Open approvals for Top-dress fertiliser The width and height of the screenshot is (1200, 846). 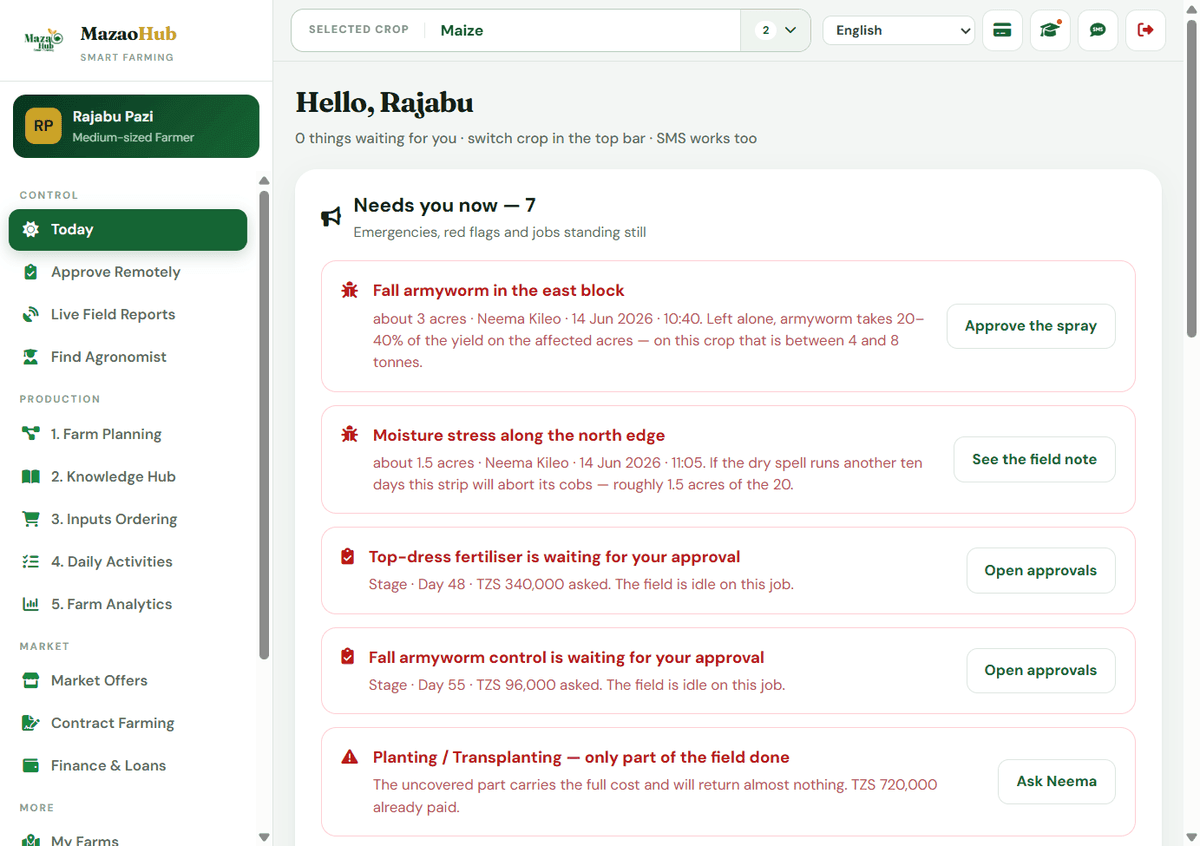1040,570
